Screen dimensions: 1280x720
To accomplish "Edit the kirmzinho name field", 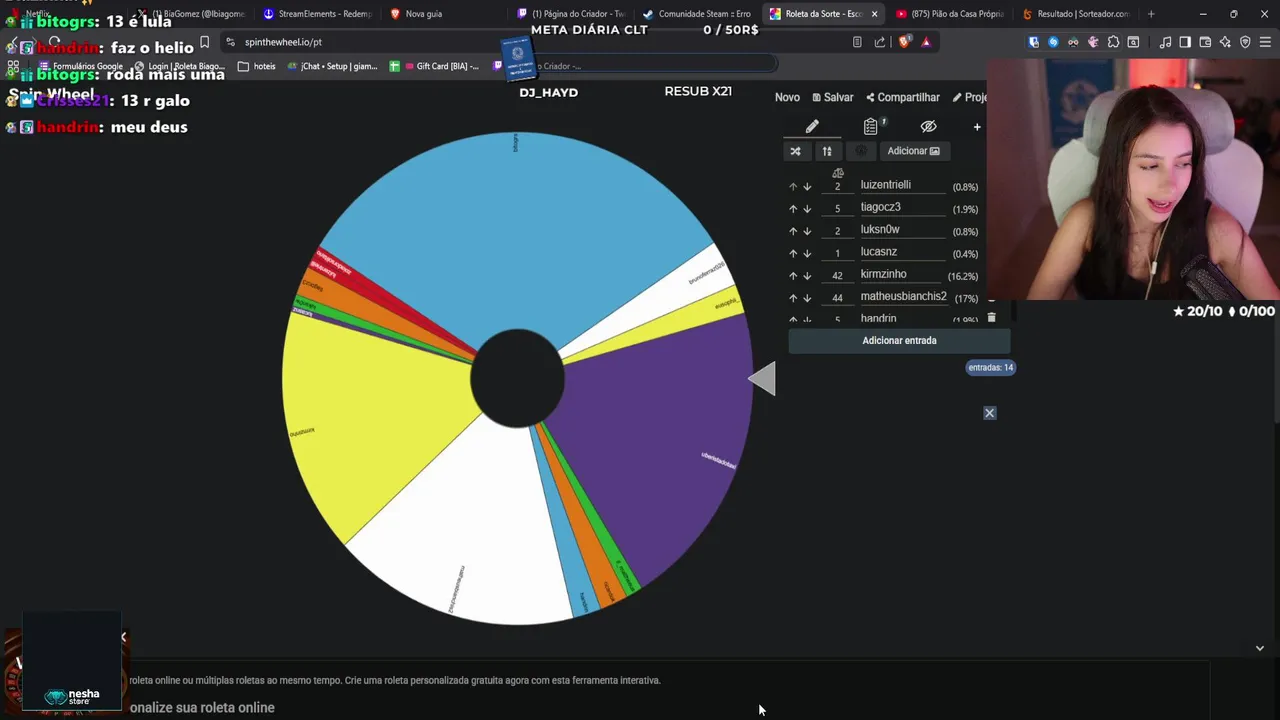I will (x=903, y=274).
